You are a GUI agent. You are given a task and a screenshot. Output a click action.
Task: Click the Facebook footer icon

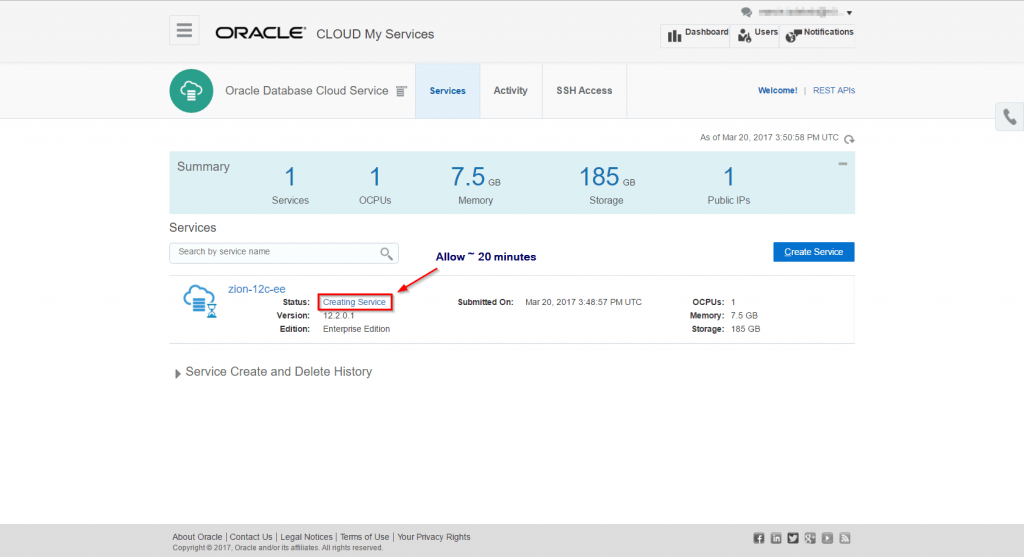(x=758, y=538)
